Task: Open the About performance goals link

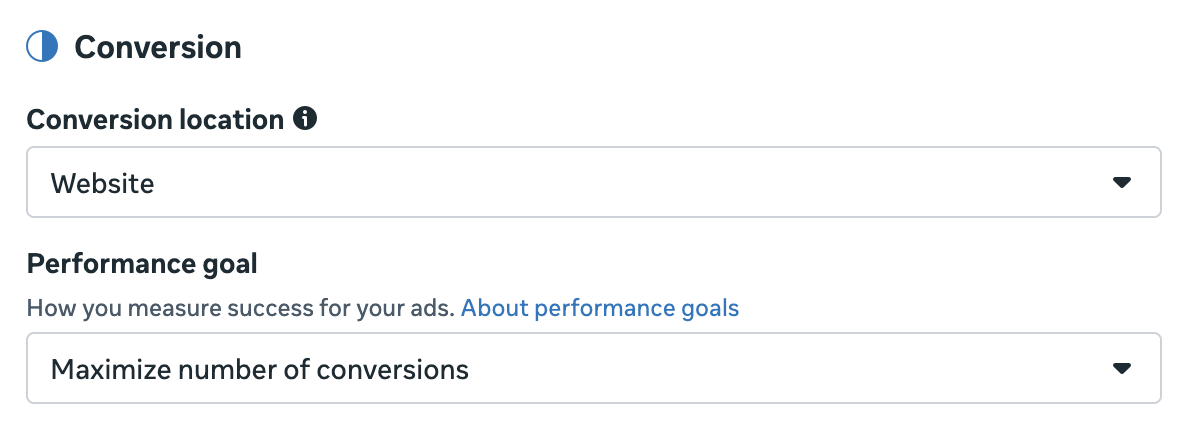Action: tap(599, 308)
